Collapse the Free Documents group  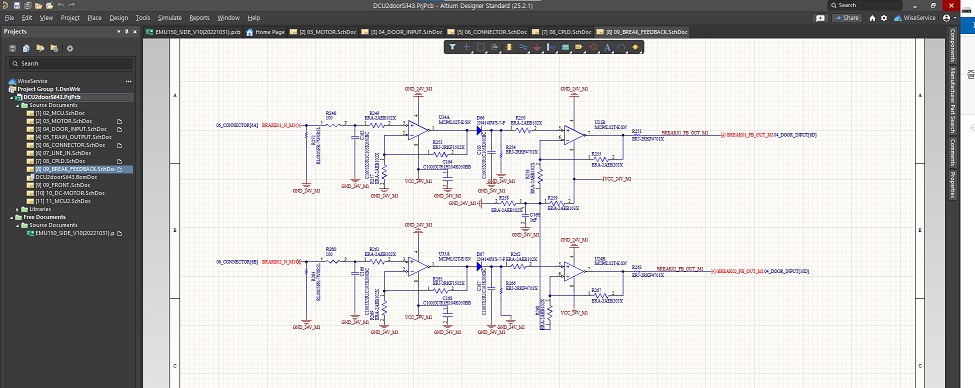pyautogui.click(x=11, y=217)
